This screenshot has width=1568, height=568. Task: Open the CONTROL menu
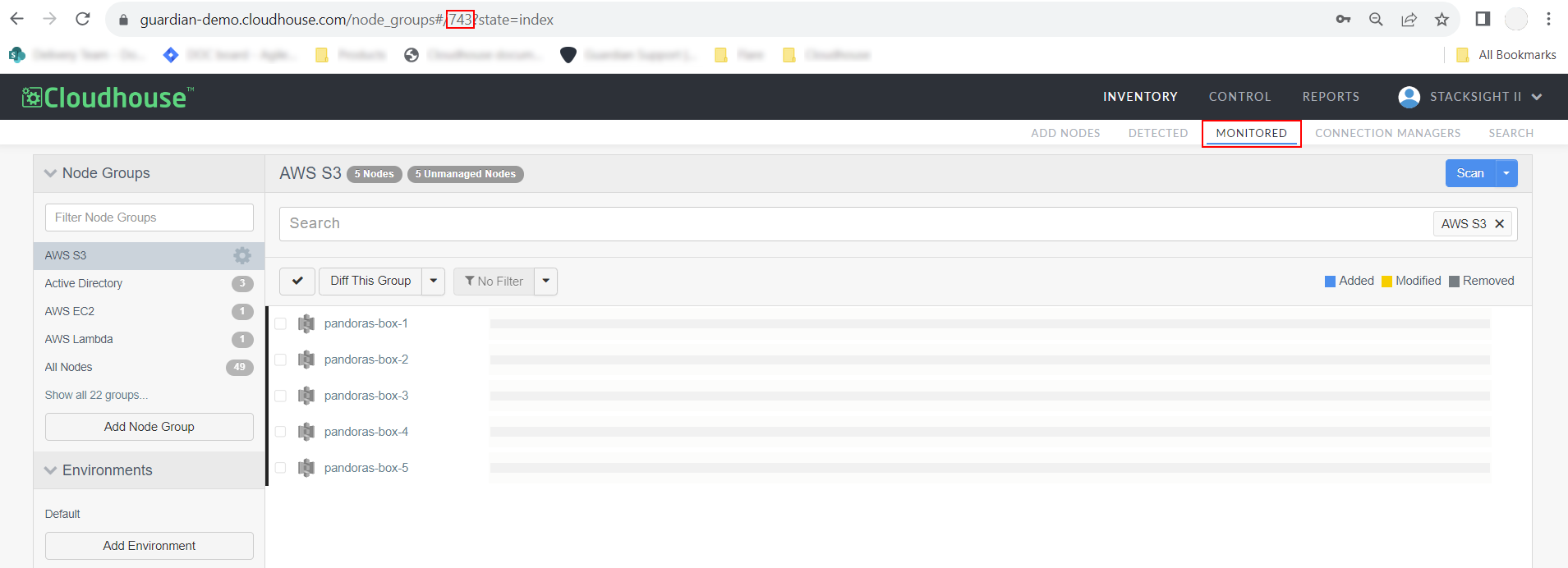[x=1239, y=97]
